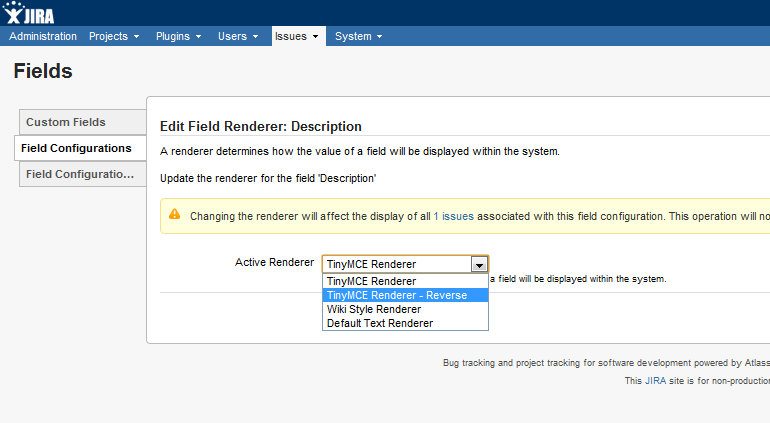
Task: Open the Users dropdown menu
Action: (238, 36)
